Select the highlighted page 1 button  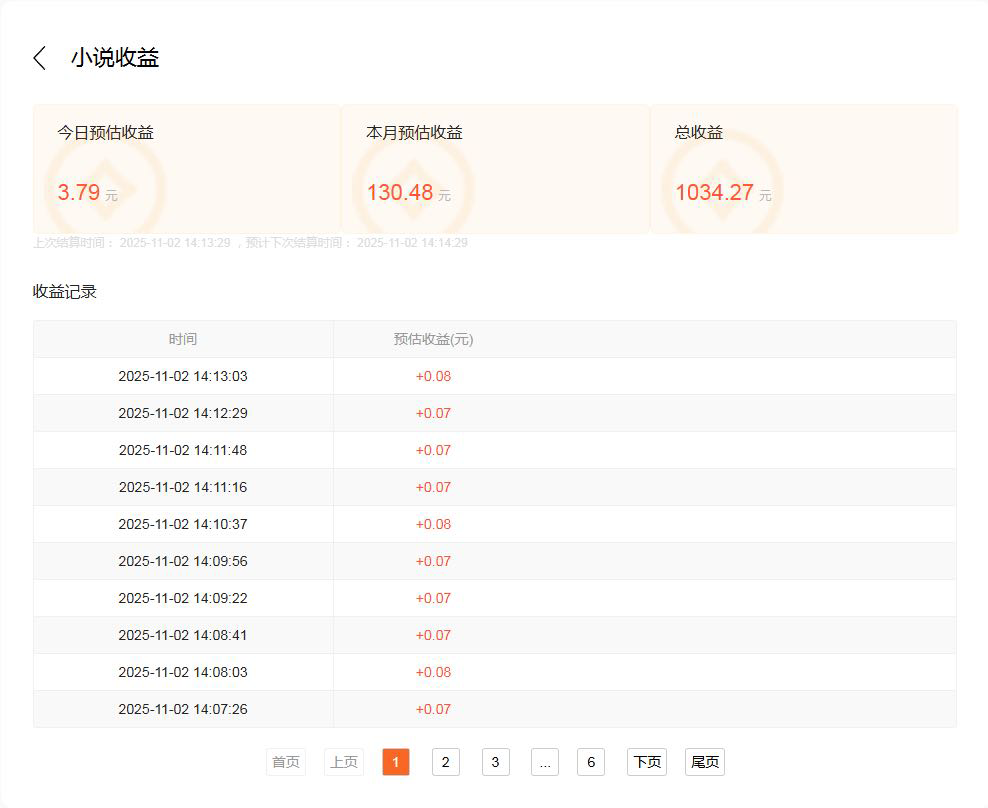tap(395, 762)
